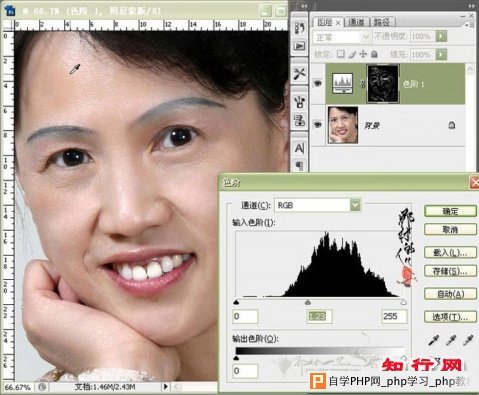Viewport: 479px width, 395px height.
Task: Click the 自动(A) button
Action: 450,294
